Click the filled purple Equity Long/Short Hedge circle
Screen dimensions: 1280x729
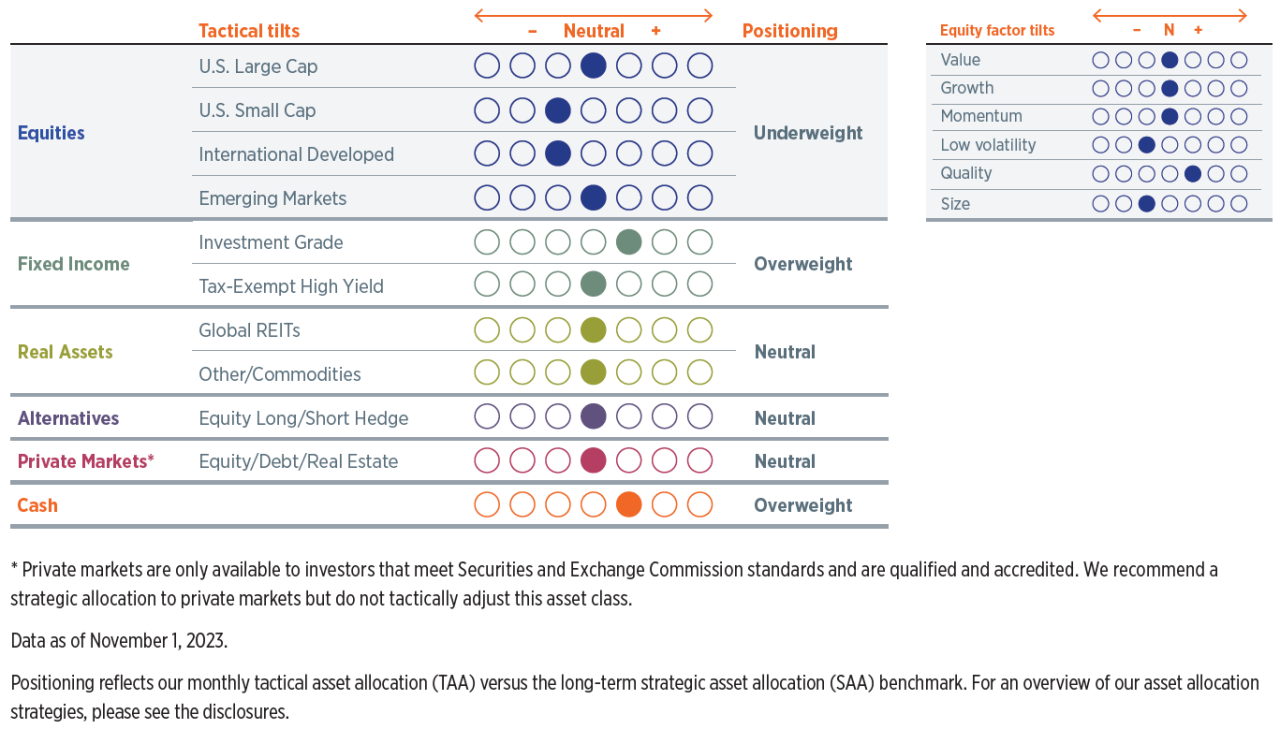(x=593, y=417)
